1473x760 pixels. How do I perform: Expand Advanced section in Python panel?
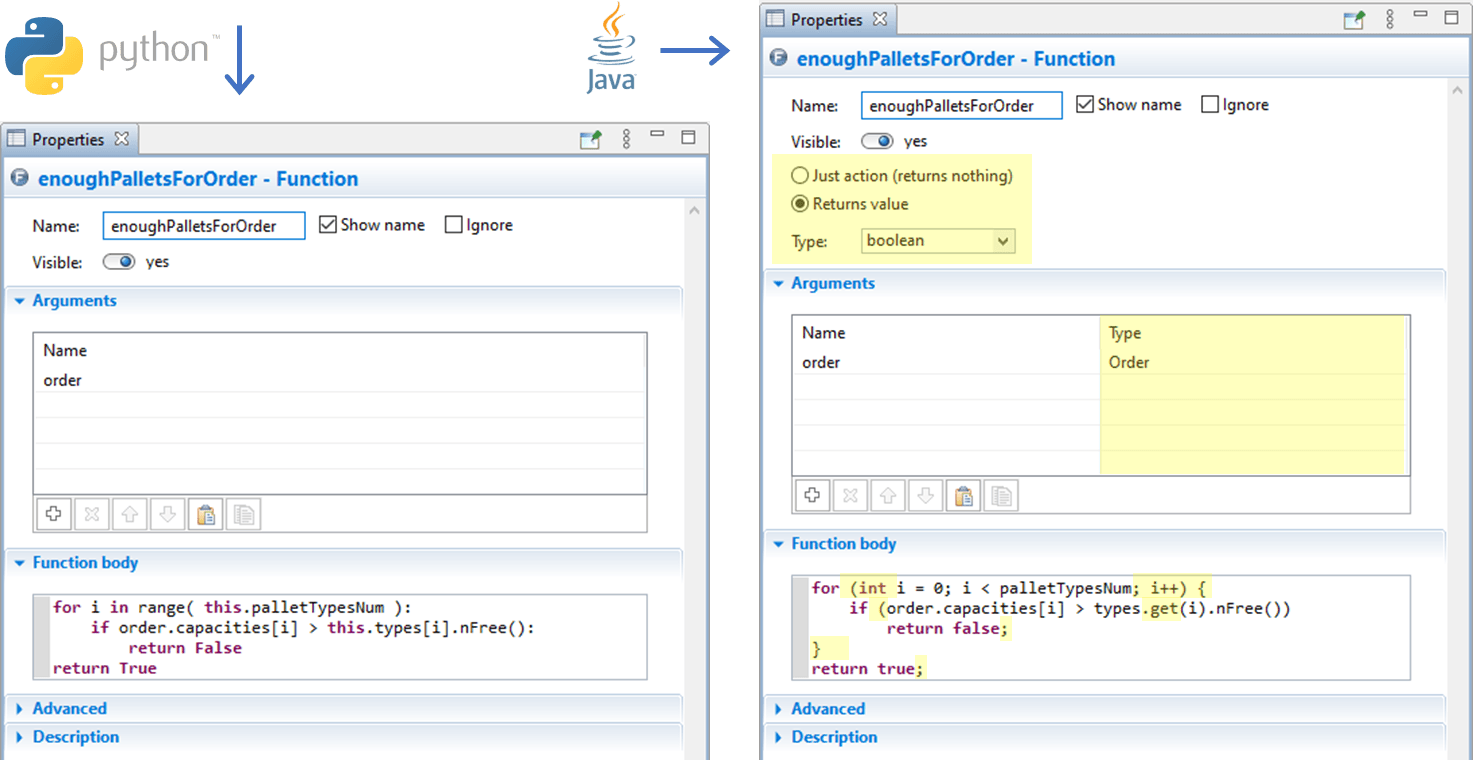point(69,708)
